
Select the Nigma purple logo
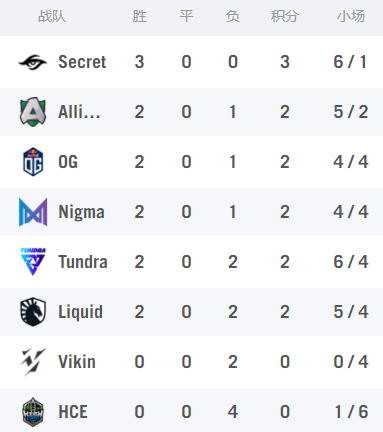click(x=33, y=212)
